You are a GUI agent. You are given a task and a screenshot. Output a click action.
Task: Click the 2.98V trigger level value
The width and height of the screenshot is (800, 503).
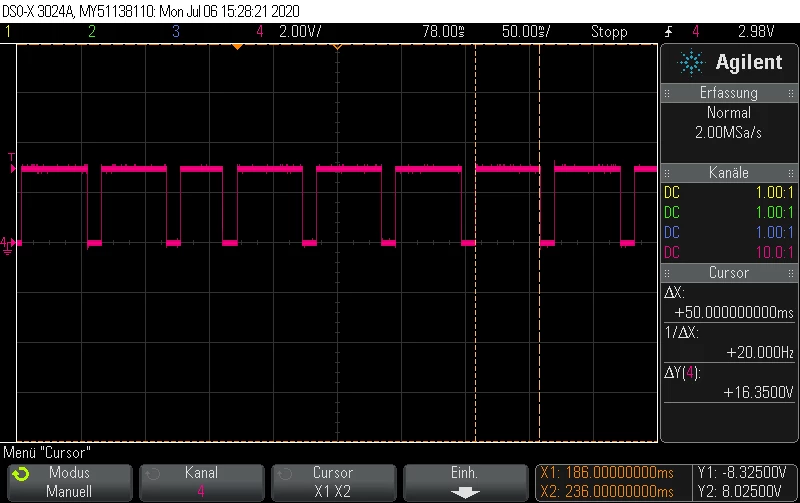[756, 32]
